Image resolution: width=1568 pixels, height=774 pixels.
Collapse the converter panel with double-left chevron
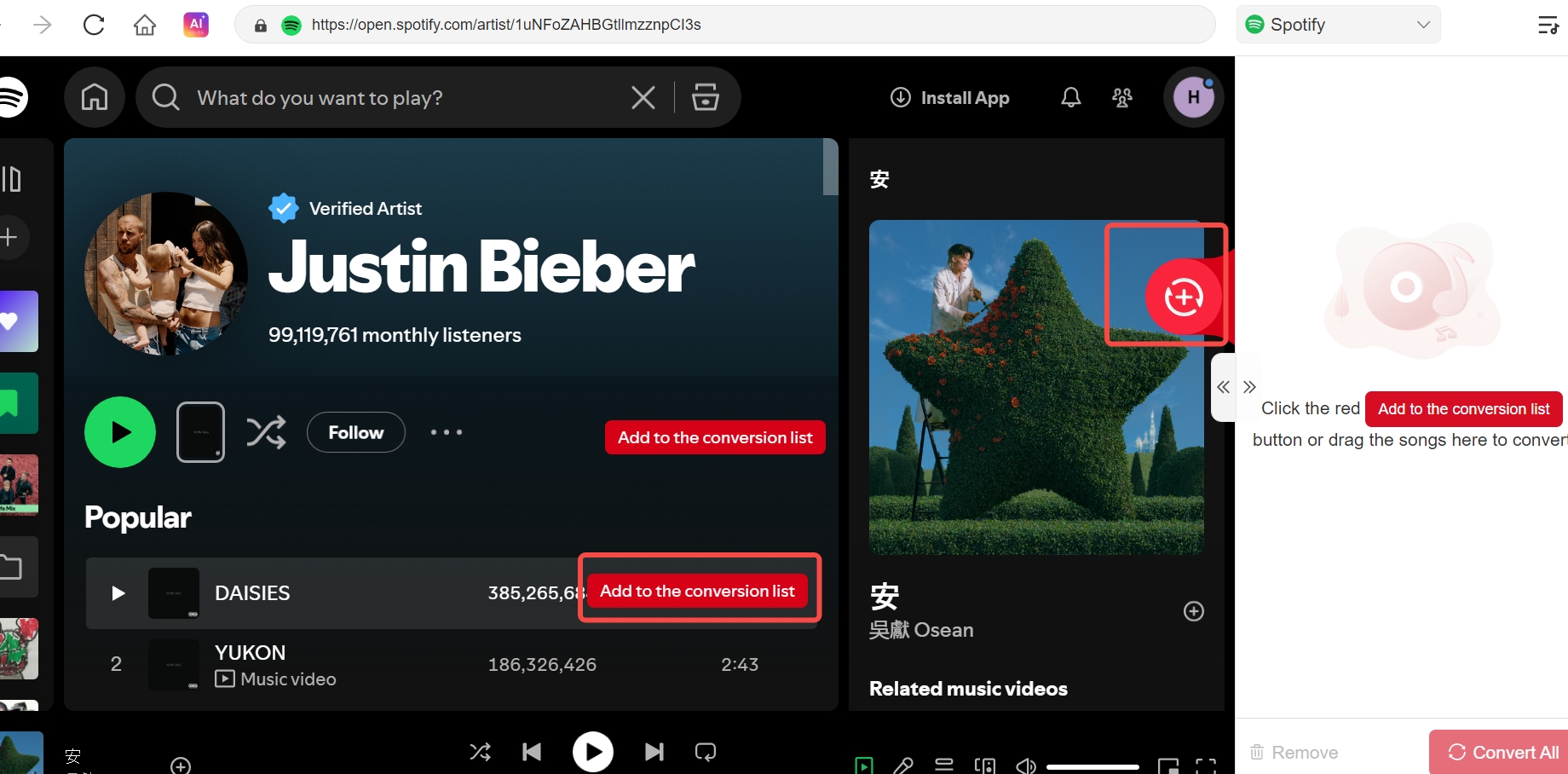click(1223, 387)
